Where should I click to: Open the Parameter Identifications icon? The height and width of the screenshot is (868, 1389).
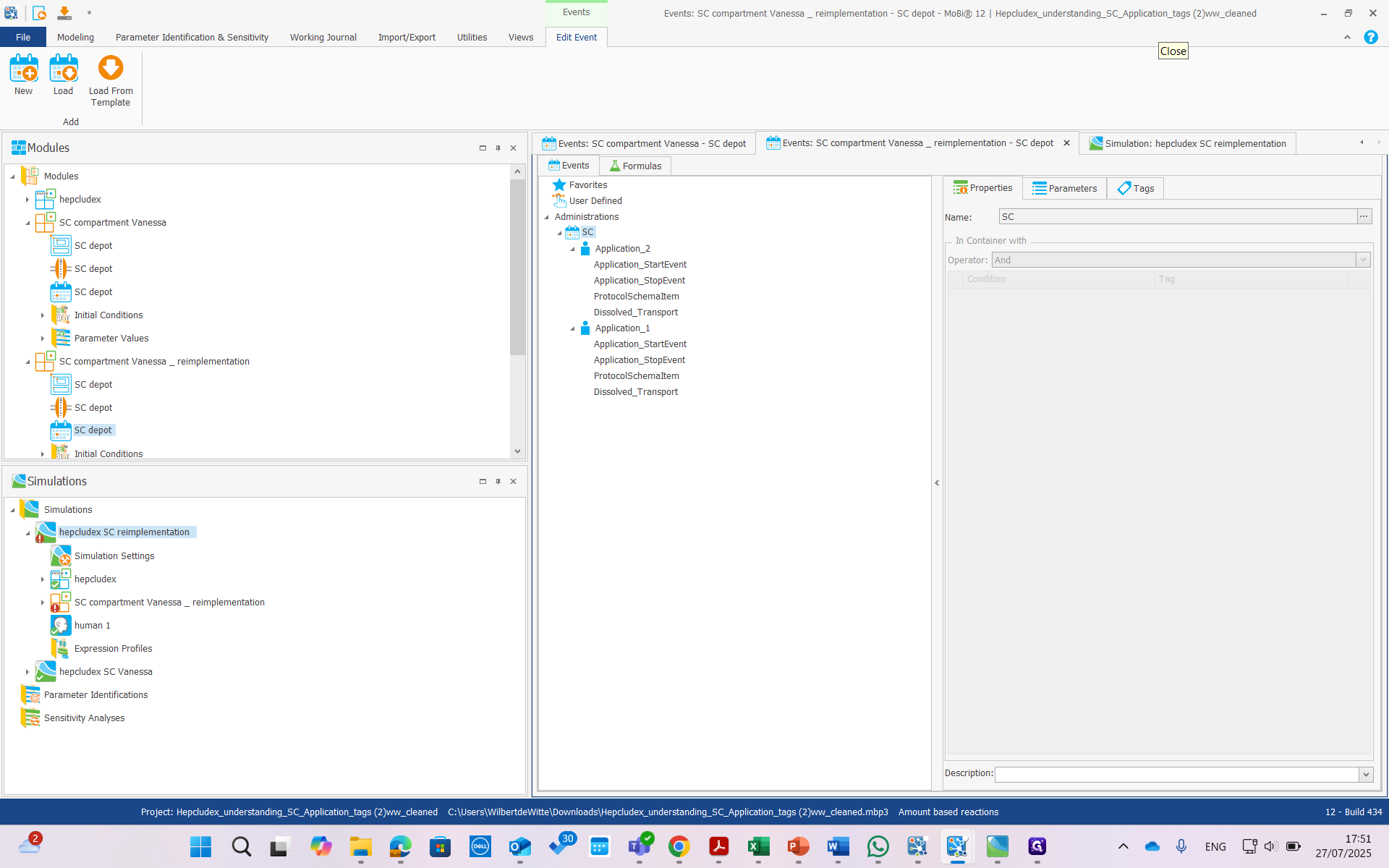[31, 694]
